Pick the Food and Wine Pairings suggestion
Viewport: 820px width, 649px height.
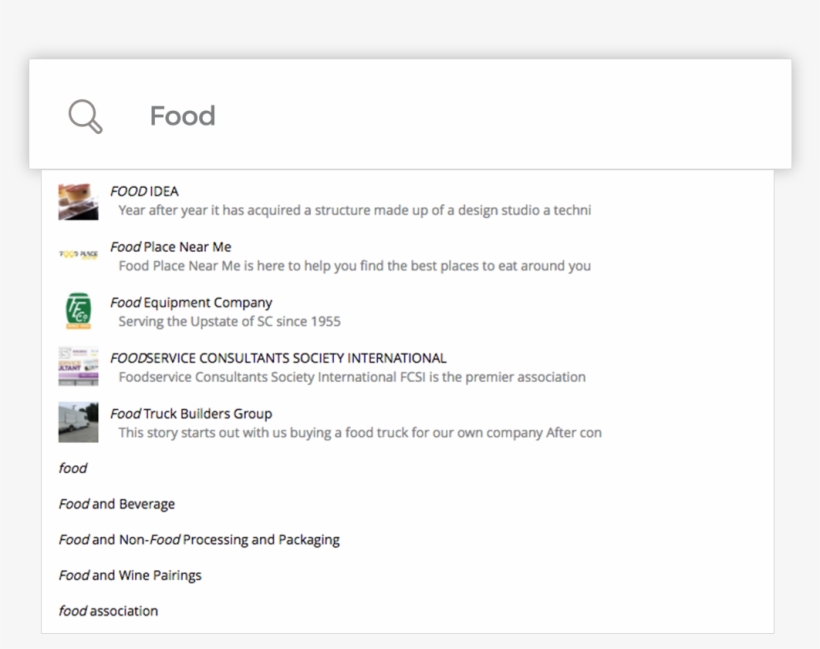pos(130,575)
